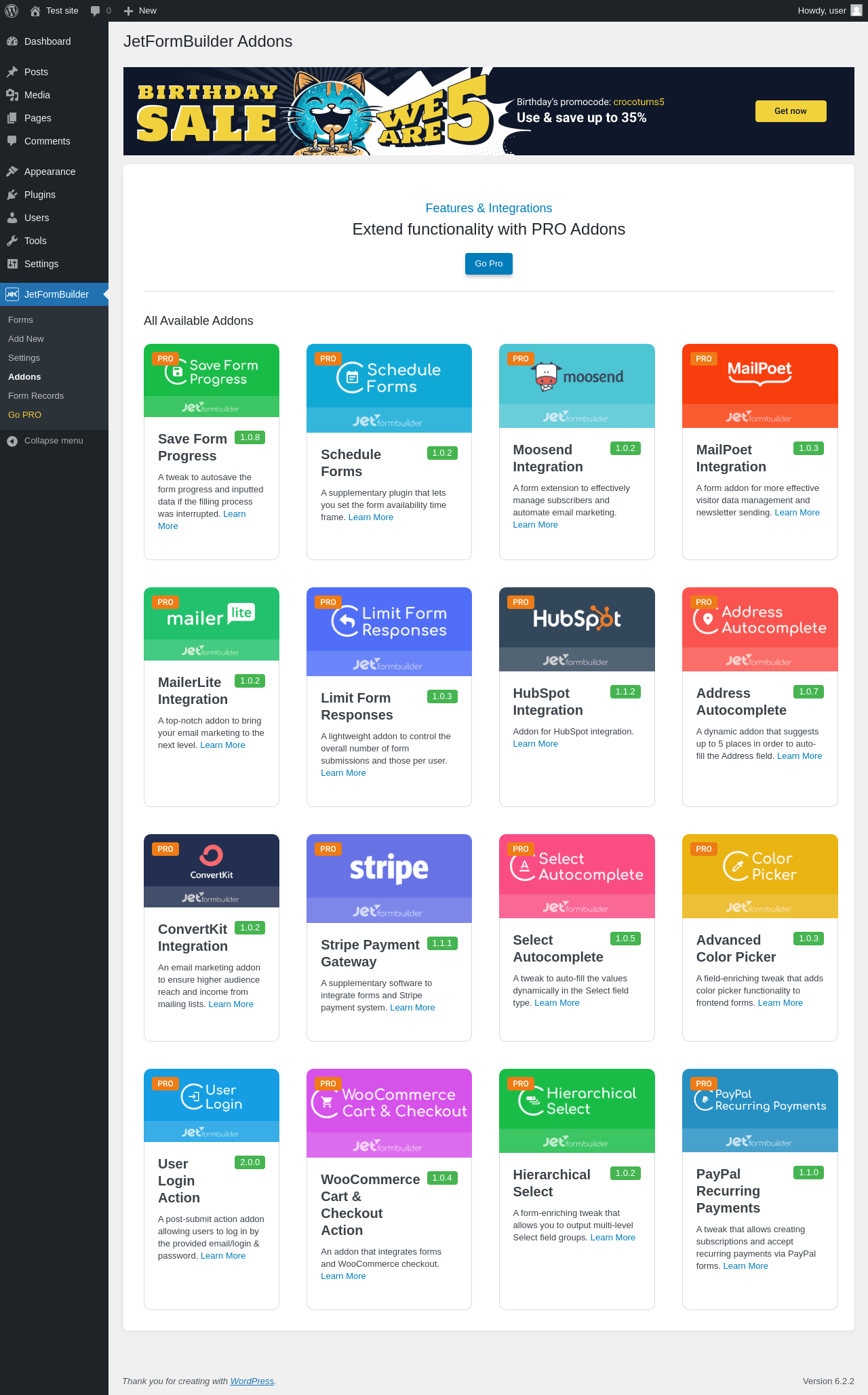Click the Hierarchical Select addon banner
The height and width of the screenshot is (1395, 868).
577,1111
